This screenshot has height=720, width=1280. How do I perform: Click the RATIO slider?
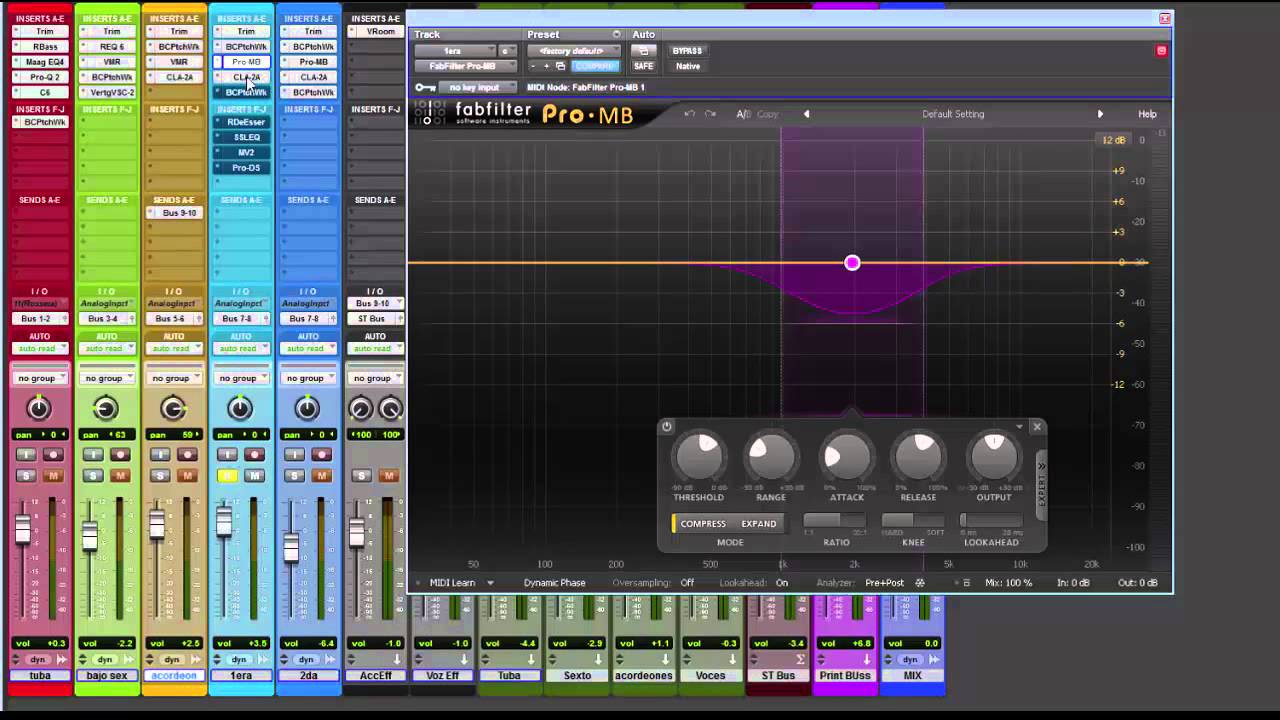coord(835,520)
